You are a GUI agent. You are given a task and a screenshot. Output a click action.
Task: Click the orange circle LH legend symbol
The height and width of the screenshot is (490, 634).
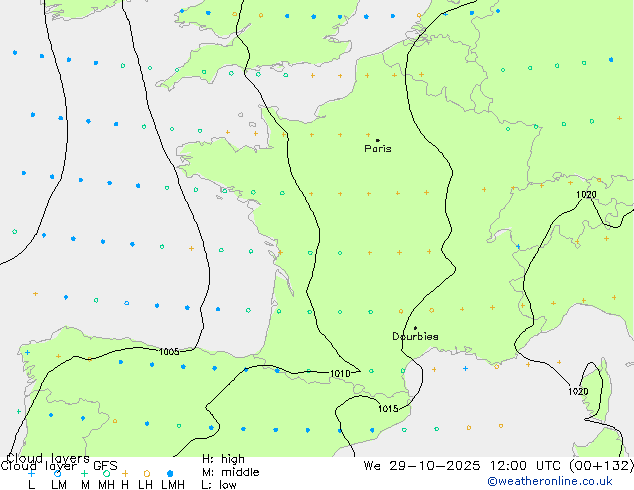[147, 473]
